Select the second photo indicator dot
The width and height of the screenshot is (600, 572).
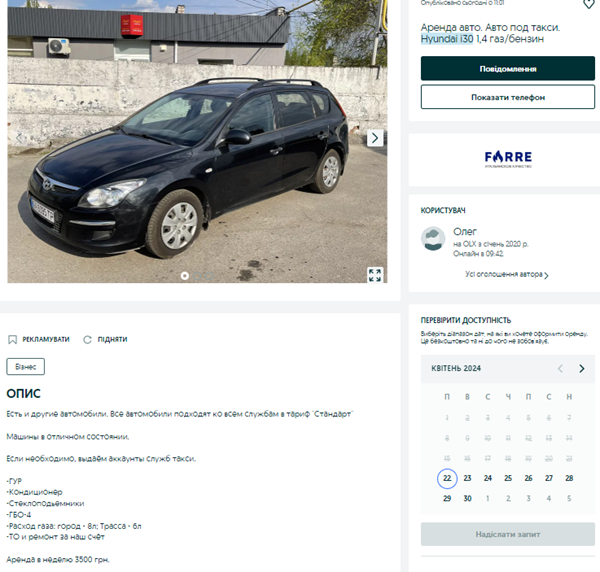[x=197, y=275]
